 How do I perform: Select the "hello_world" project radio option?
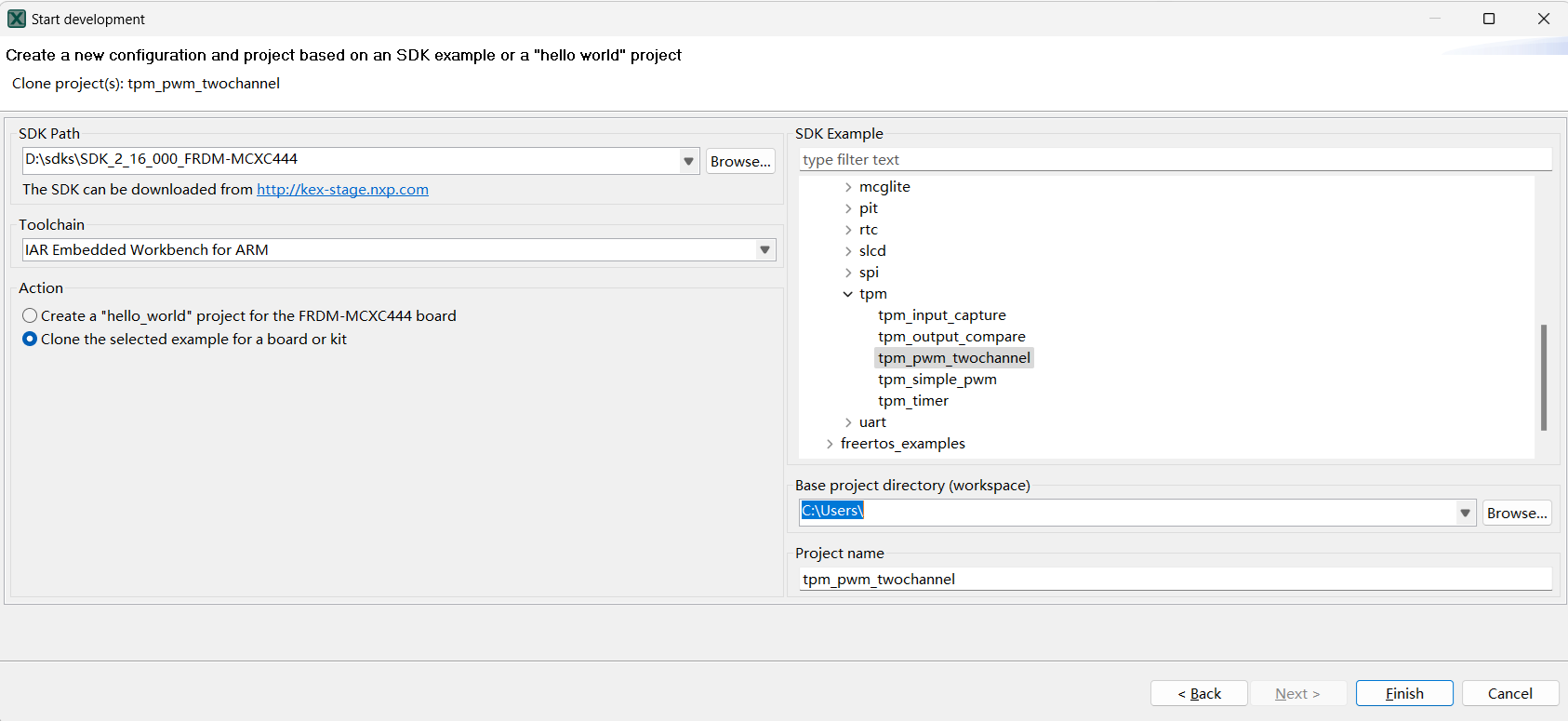tap(30, 316)
